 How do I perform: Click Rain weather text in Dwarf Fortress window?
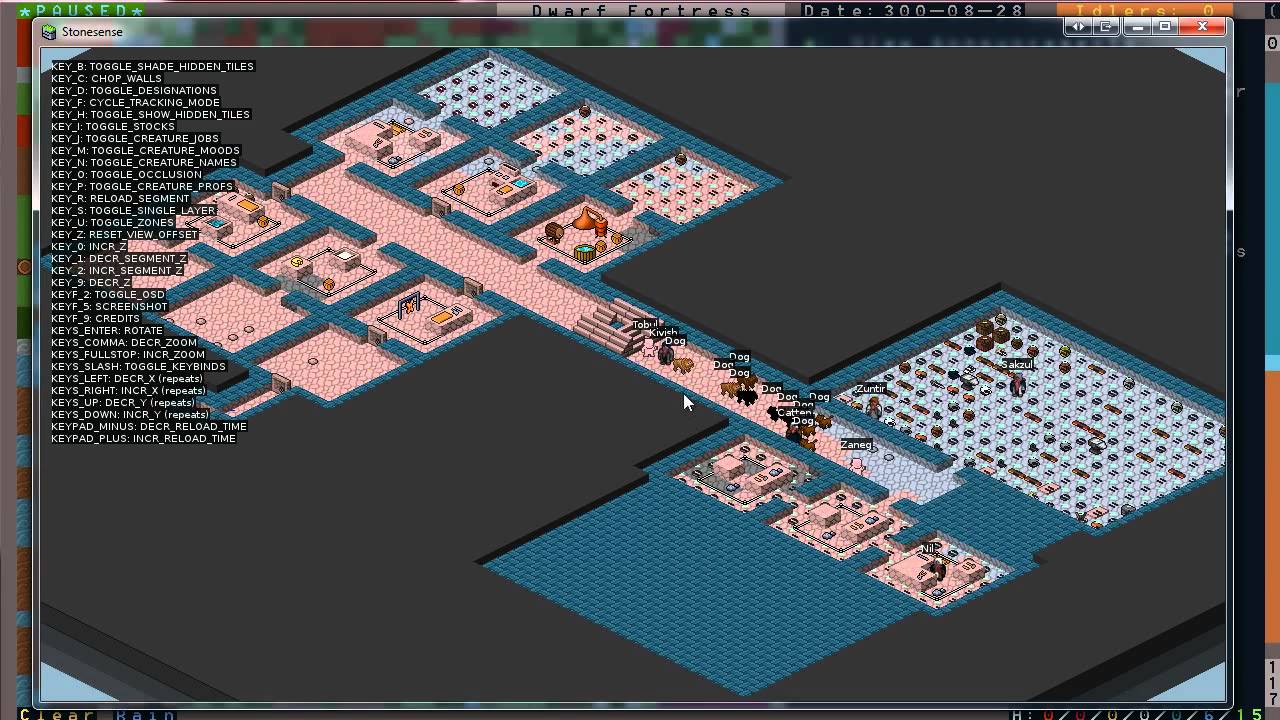pyautogui.click(x=146, y=714)
